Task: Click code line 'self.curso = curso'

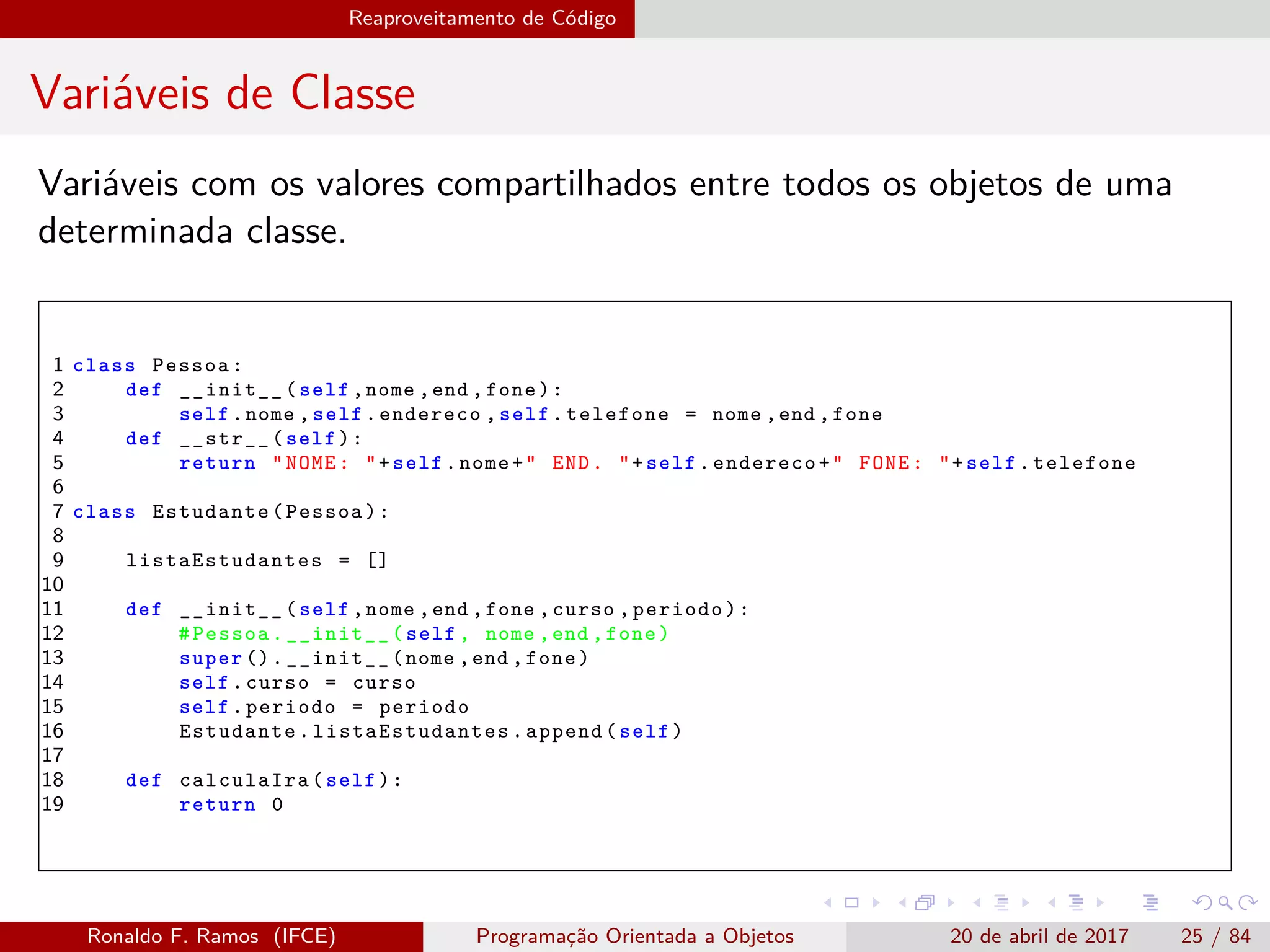Action: [298, 682]
